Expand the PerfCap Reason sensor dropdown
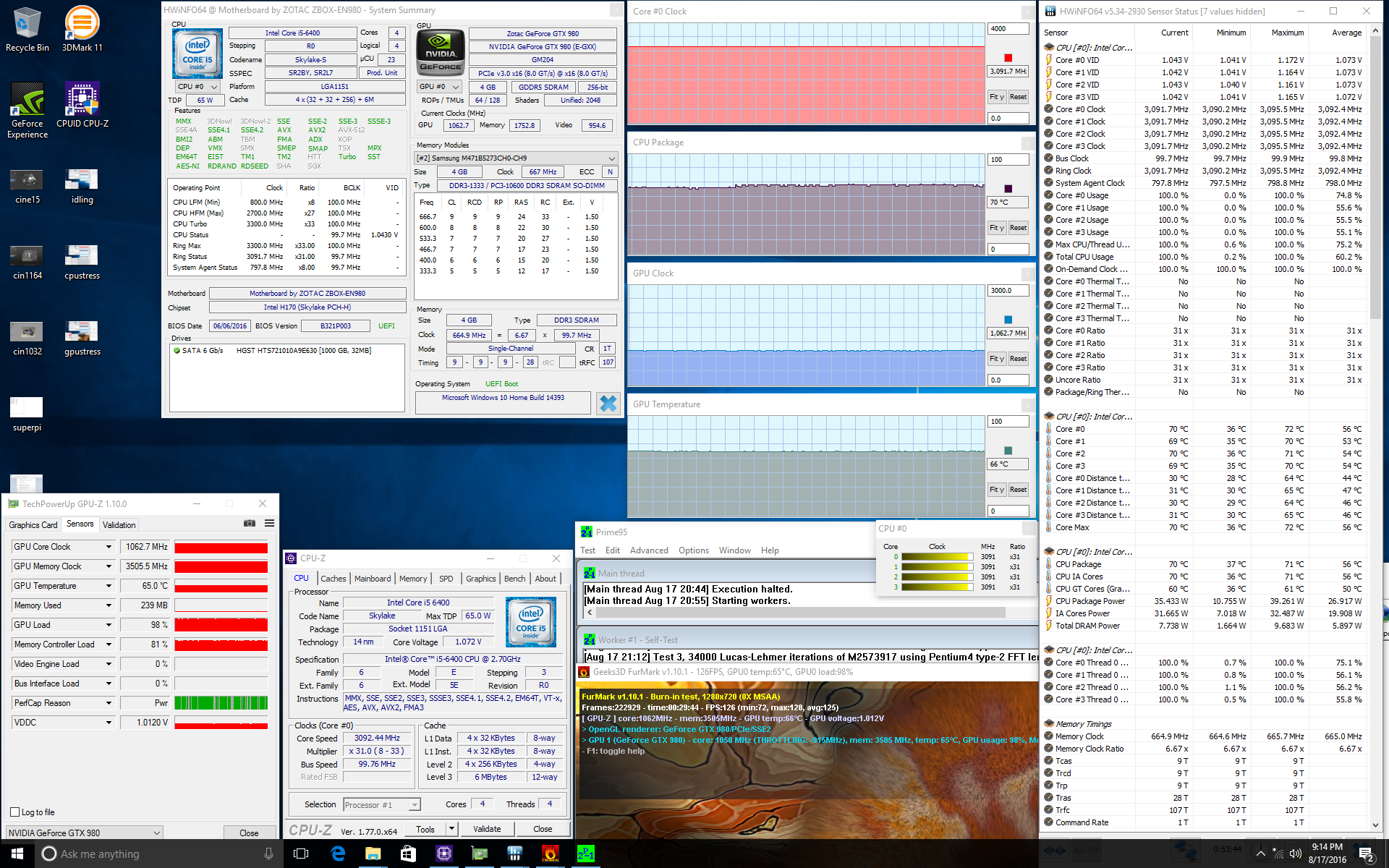The height and width of the screenshot is (868, 1389). click(x=109, y=703)
